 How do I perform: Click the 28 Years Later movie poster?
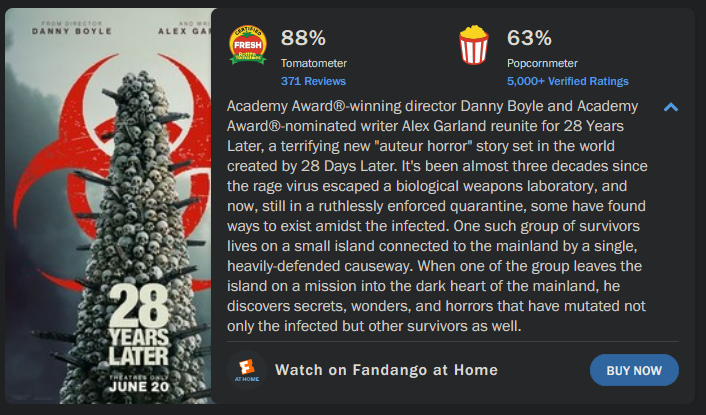(x=108, y=206)
